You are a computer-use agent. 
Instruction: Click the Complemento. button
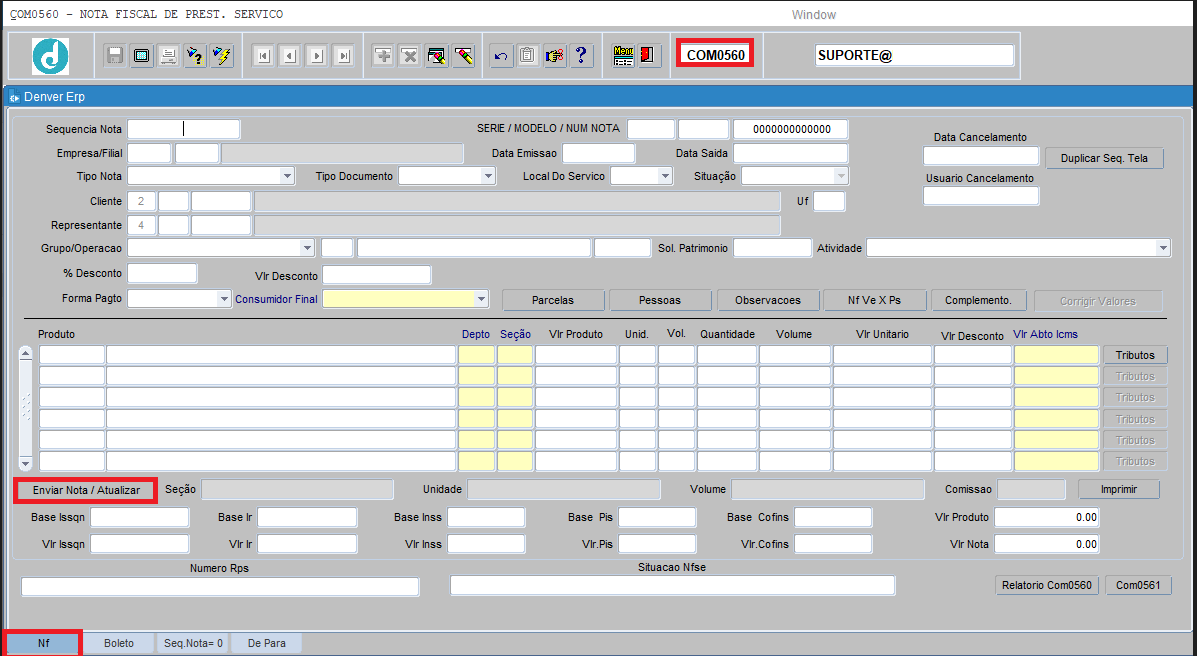[x=979, y=300]
